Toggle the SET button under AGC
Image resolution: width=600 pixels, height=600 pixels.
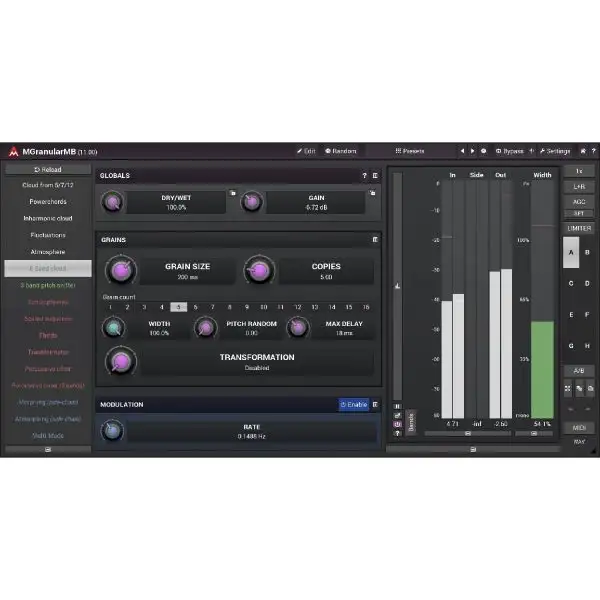[579, 213]
